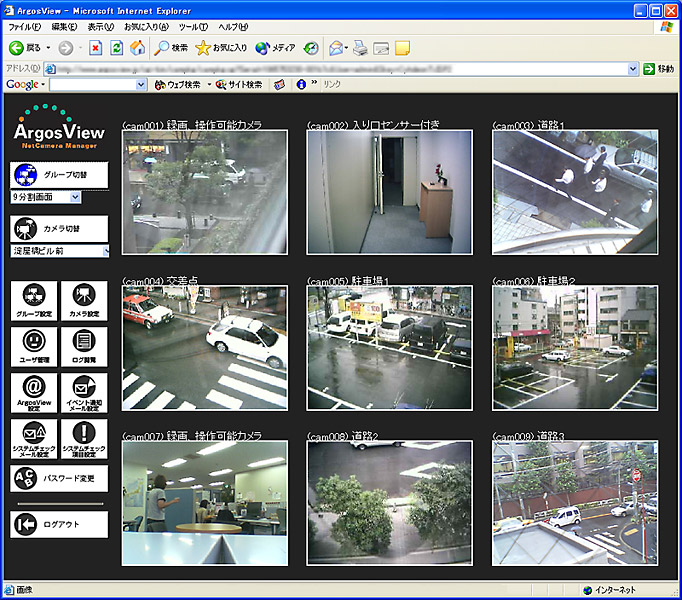
Task: Open システムチェックメール設定 icon
Action: click(x=34, y=438)
